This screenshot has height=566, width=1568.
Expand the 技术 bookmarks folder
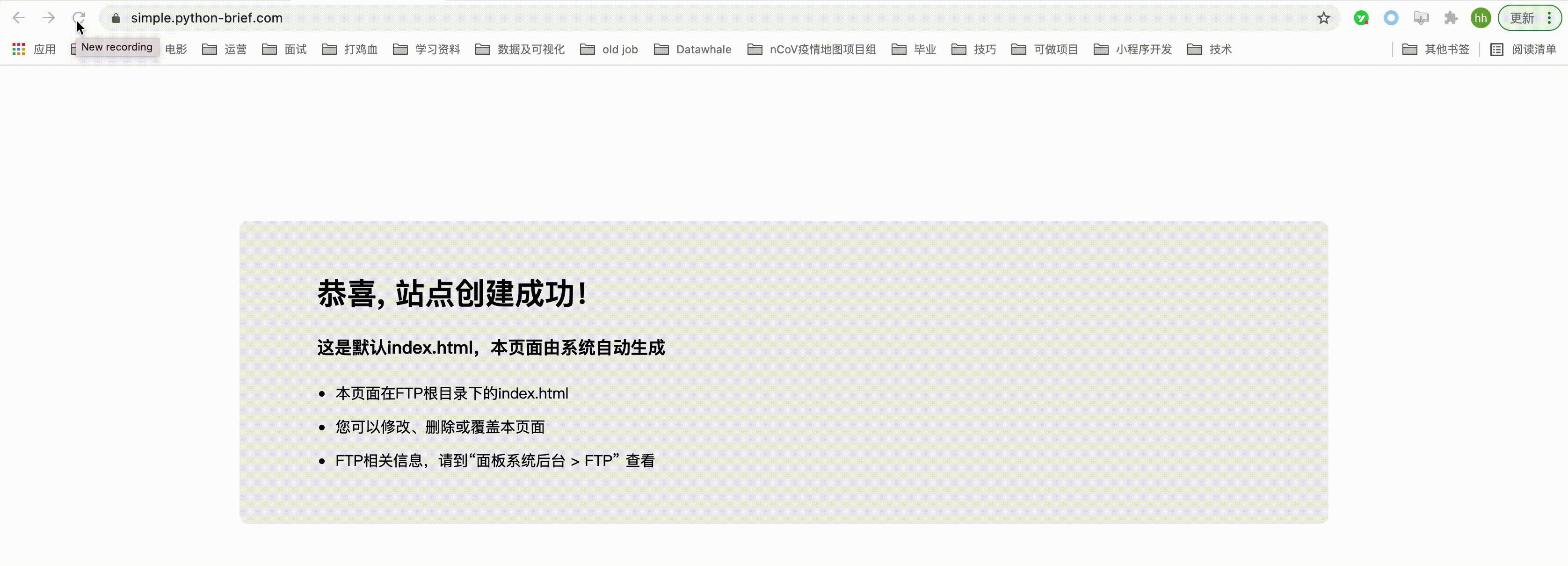pyautogui.click(x=1221, y=49)
